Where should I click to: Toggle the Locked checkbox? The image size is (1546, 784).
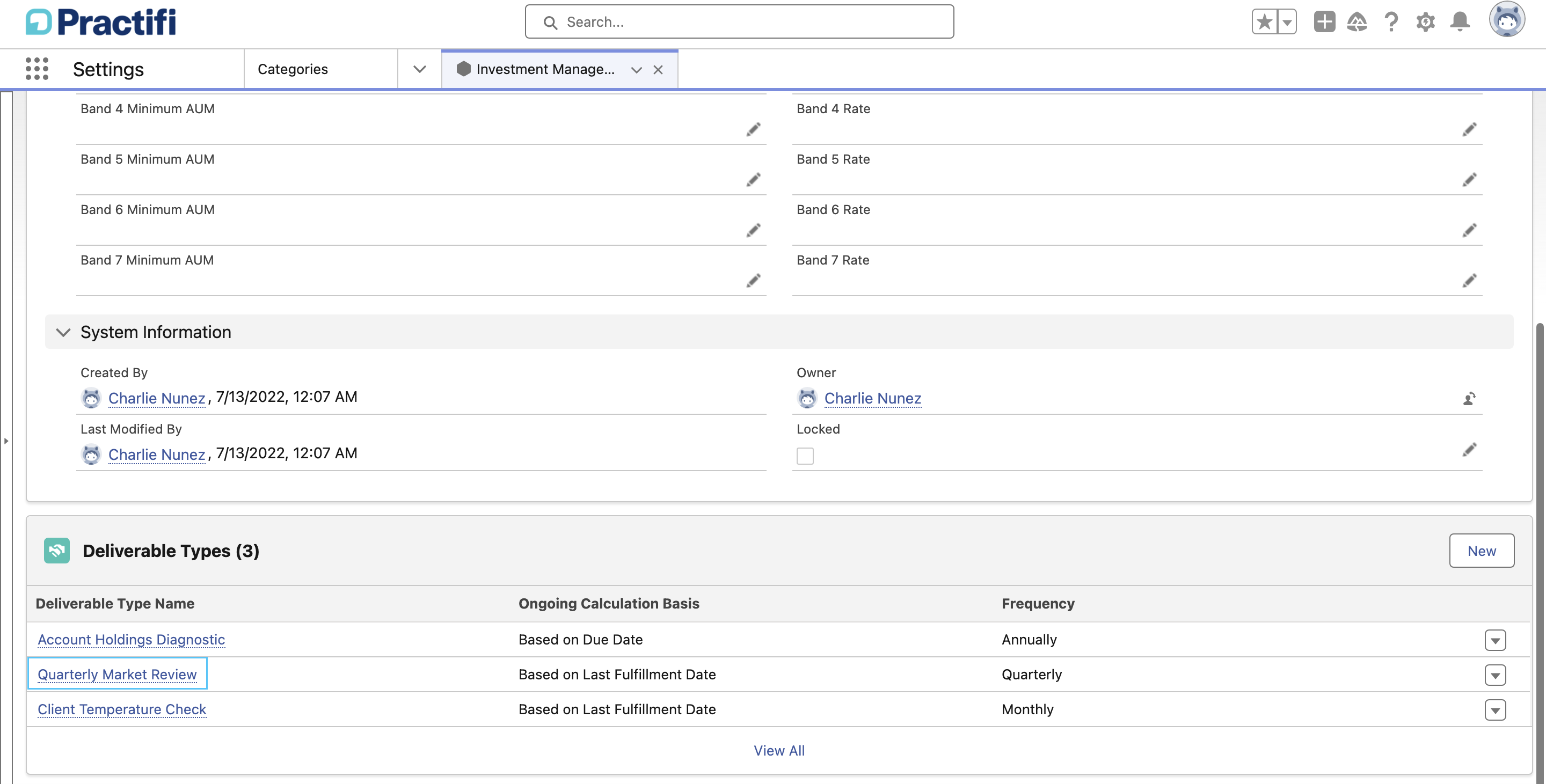805,456
